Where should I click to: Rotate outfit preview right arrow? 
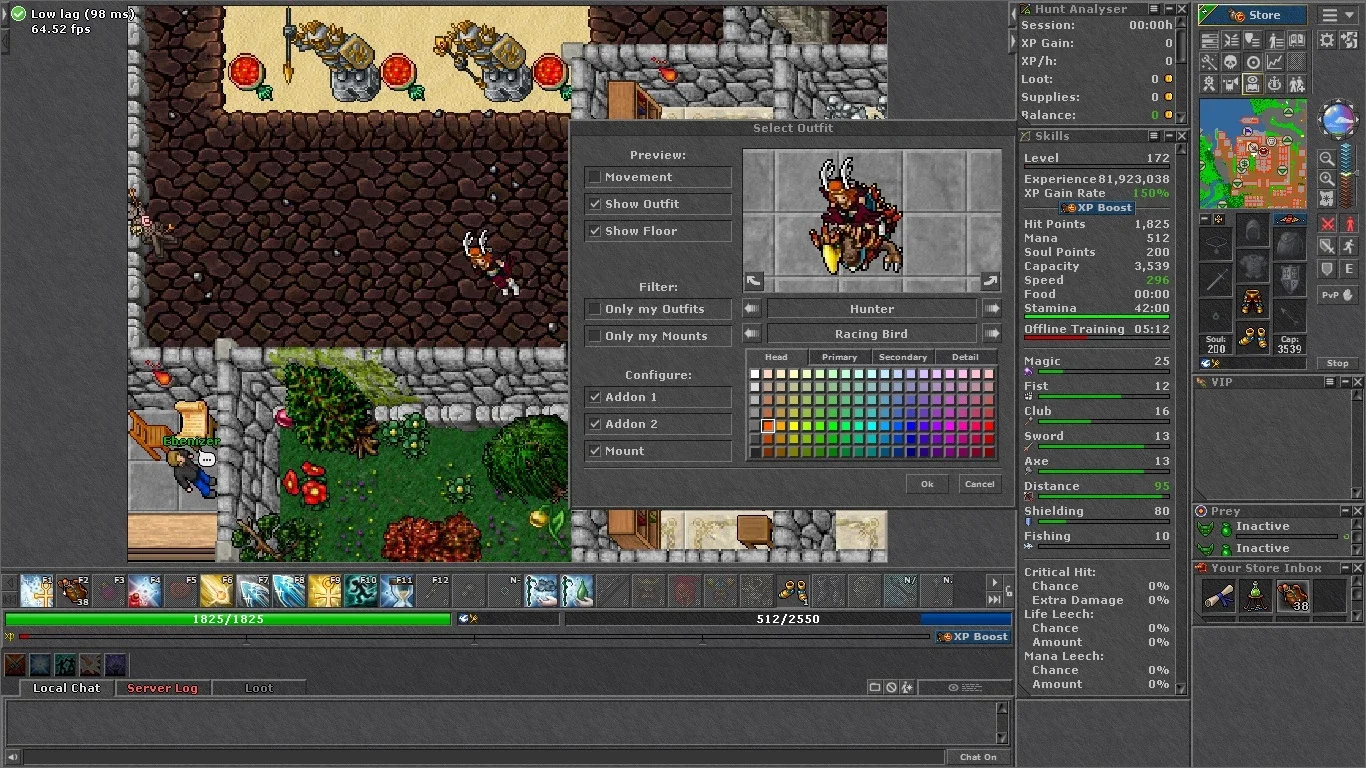coord(990,281)
